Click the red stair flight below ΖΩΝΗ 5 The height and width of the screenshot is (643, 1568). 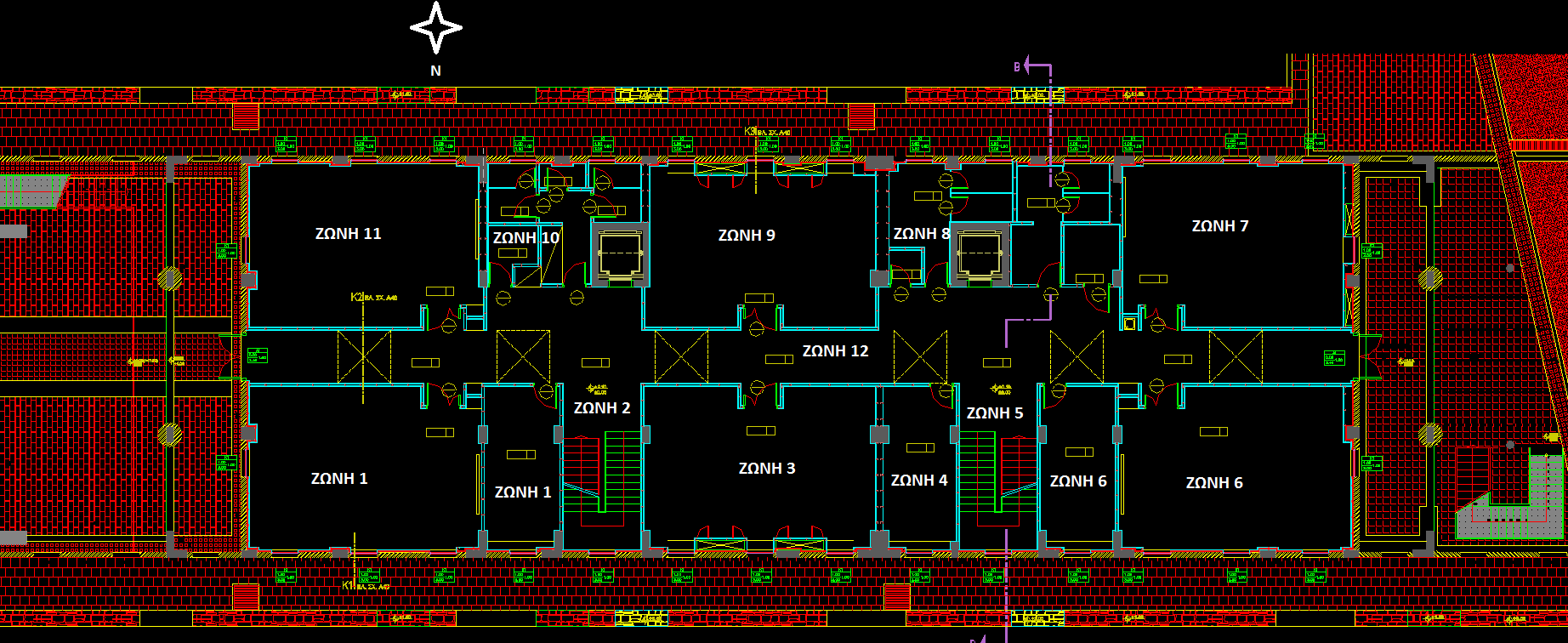point(1019,467)
